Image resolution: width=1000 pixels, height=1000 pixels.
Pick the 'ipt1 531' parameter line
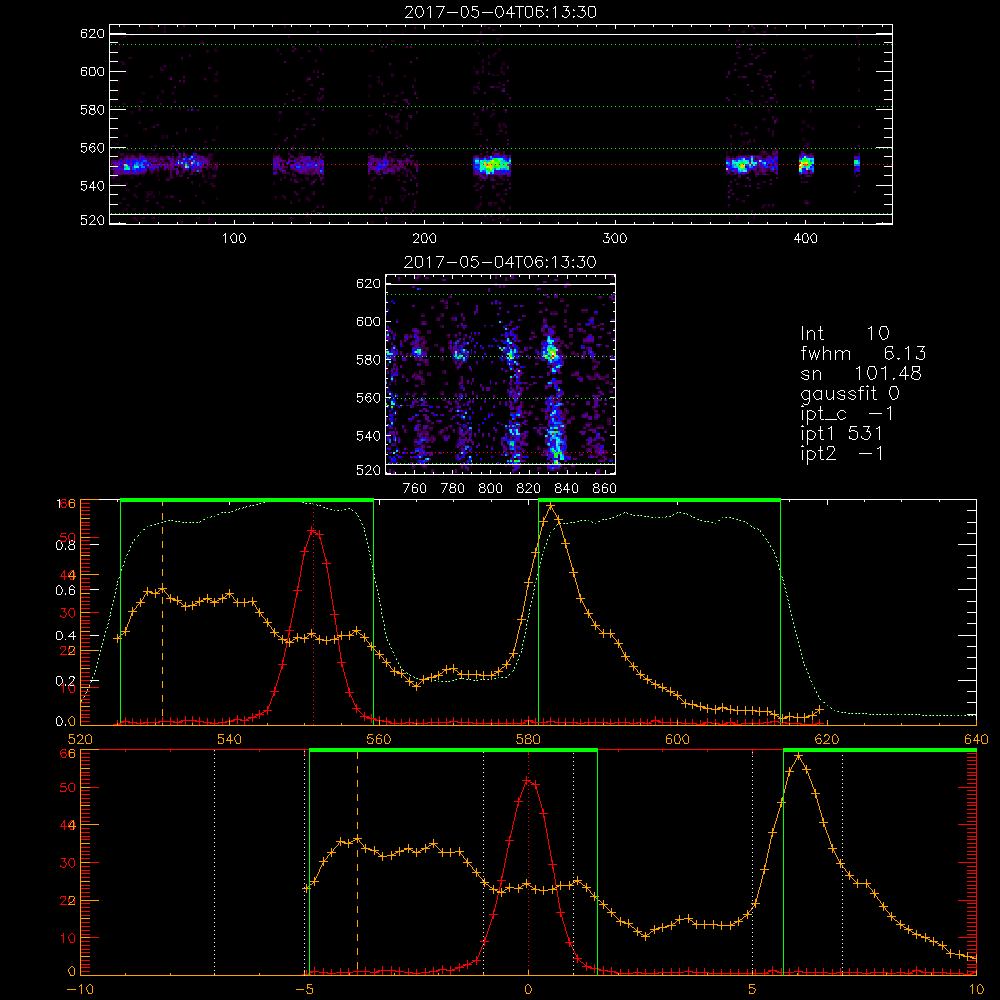point(842,434)
